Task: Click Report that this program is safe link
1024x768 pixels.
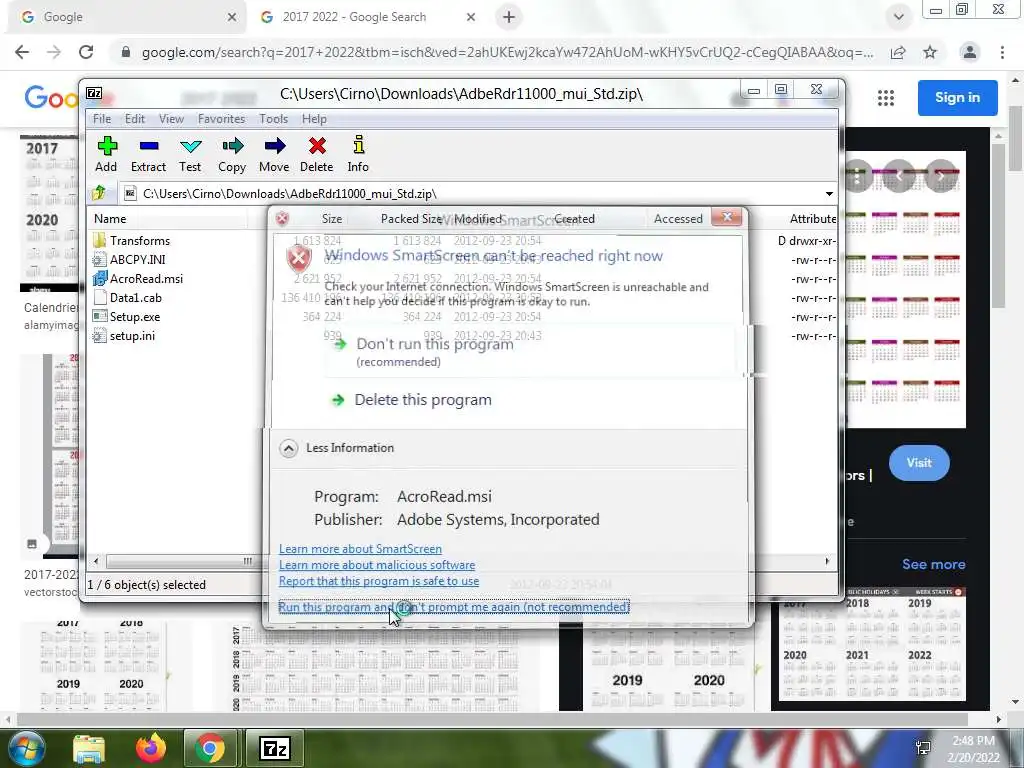Action: [x=379, y=581]
